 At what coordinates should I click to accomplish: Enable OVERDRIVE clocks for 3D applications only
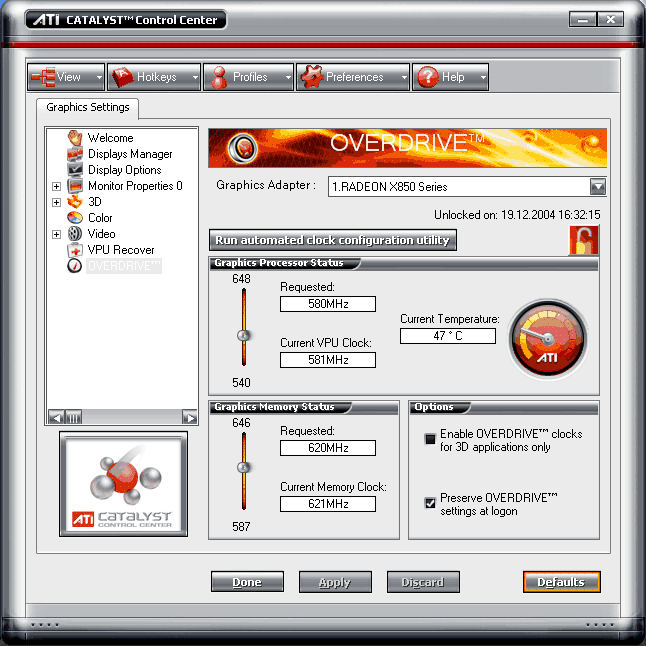430,439
